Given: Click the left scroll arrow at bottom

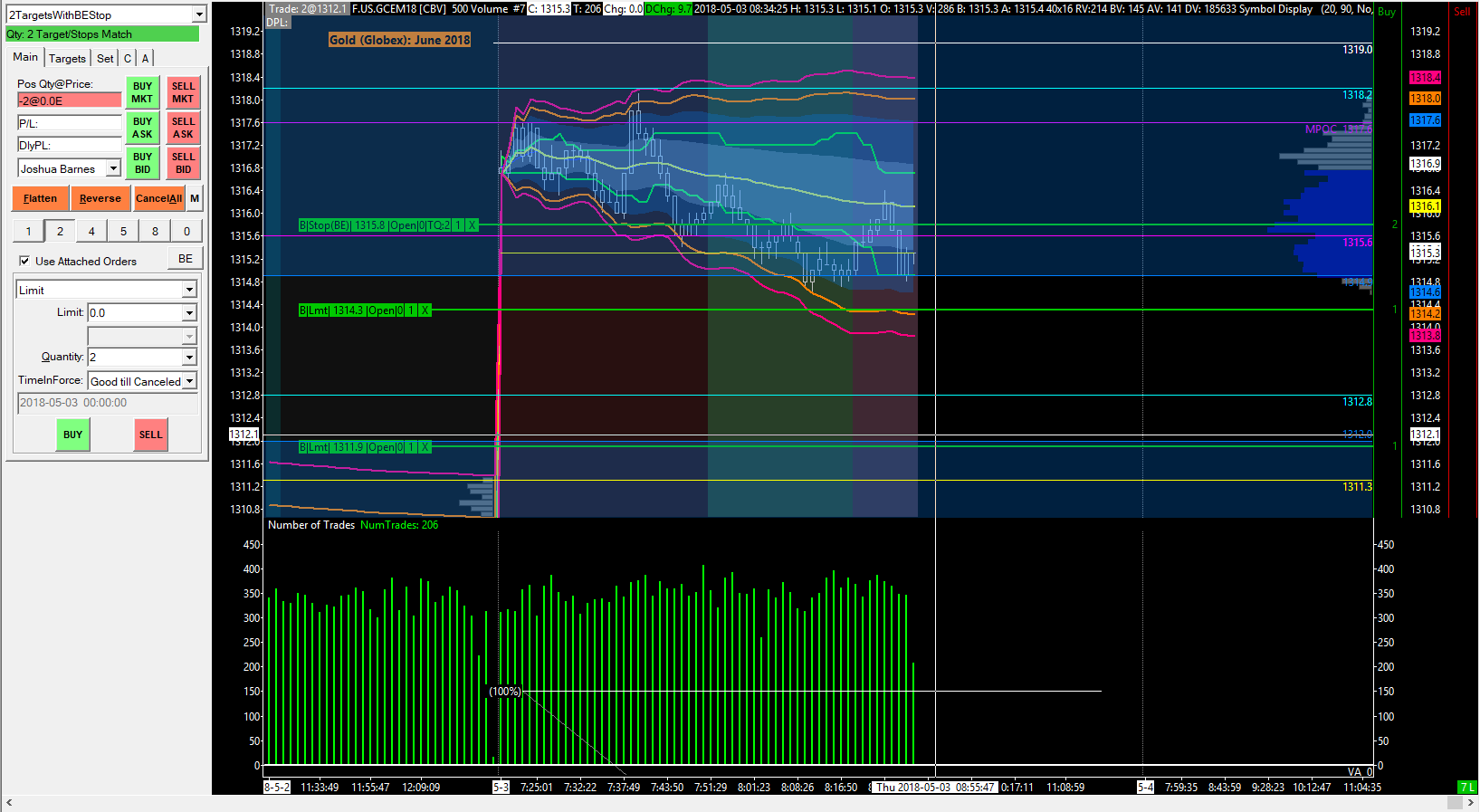Looking at the screenshot, I should tap(9, 803).
